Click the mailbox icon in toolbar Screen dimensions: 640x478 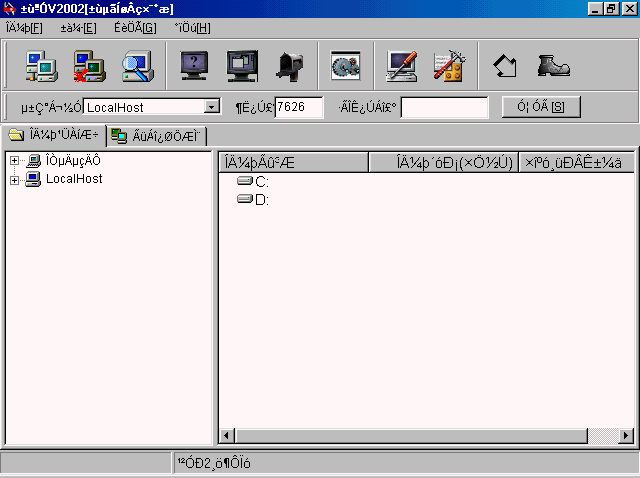click(x=289, y=65)
